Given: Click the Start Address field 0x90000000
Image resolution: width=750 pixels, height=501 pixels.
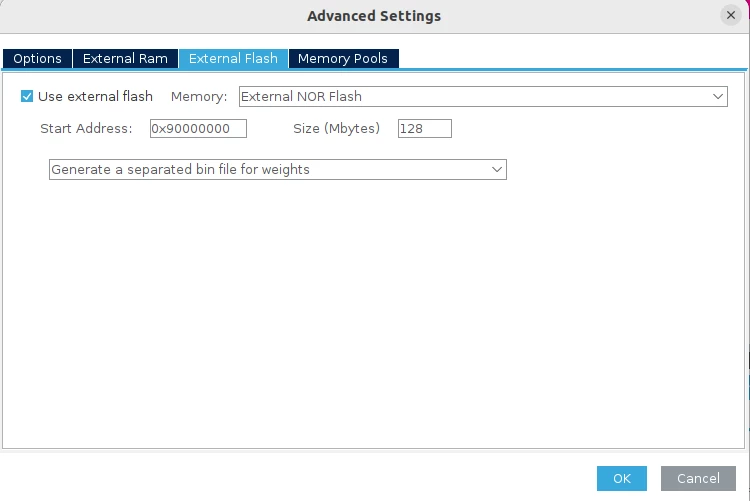Looking at the screenshot, I should point(198,128).
